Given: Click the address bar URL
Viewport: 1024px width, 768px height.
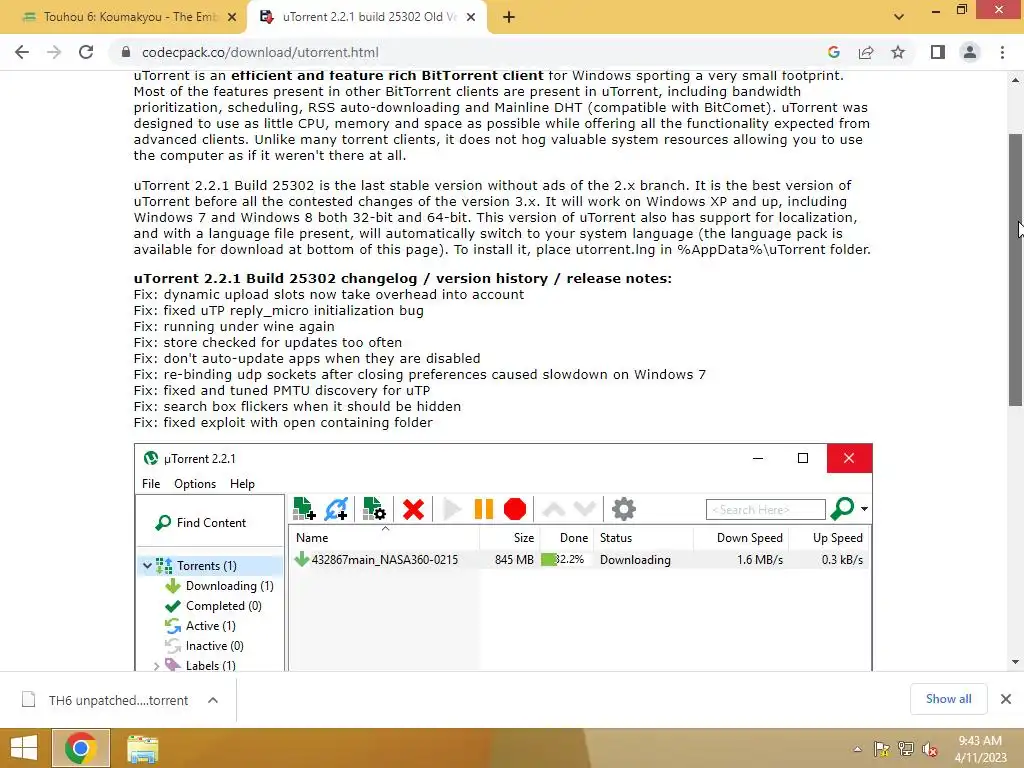Looking at the screenshot, I should [x=260, y=52].
